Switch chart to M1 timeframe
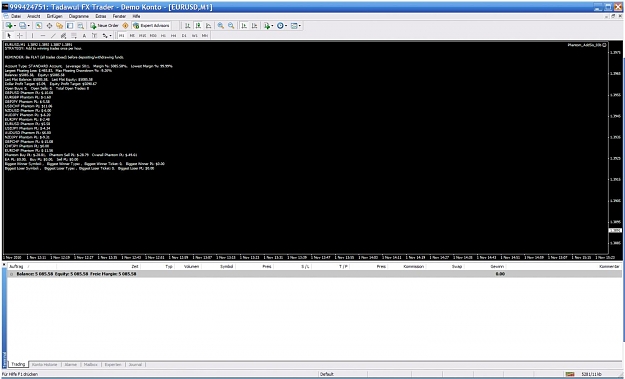This screenshot has width=625, height=379. (x=122, y=35)
